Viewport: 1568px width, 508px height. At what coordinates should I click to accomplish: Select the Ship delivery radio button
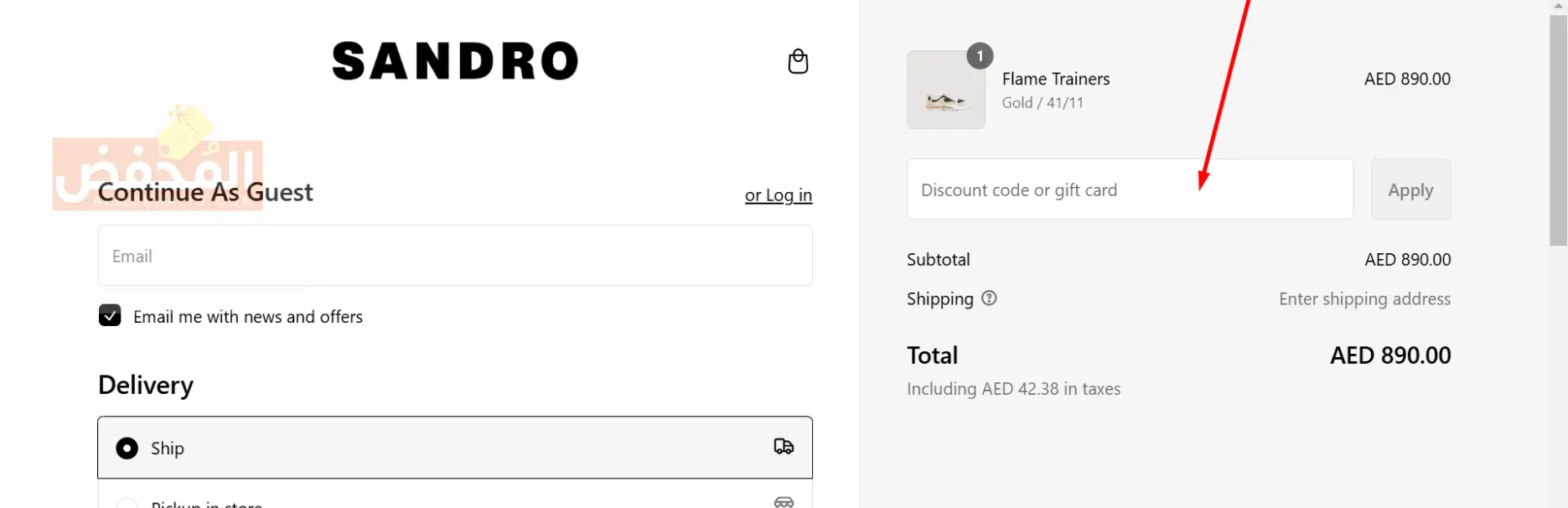[127, 448]
